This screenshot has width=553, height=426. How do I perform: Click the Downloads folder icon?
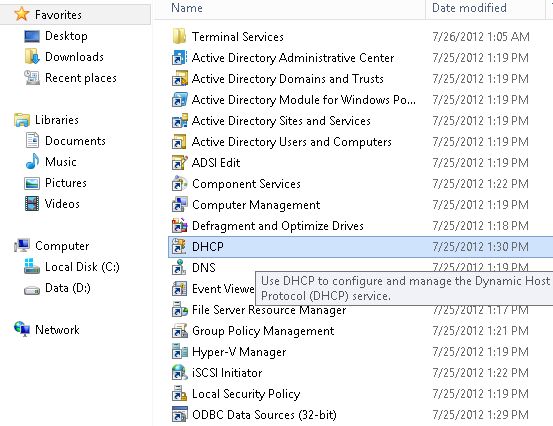click(x=32, y=57)
